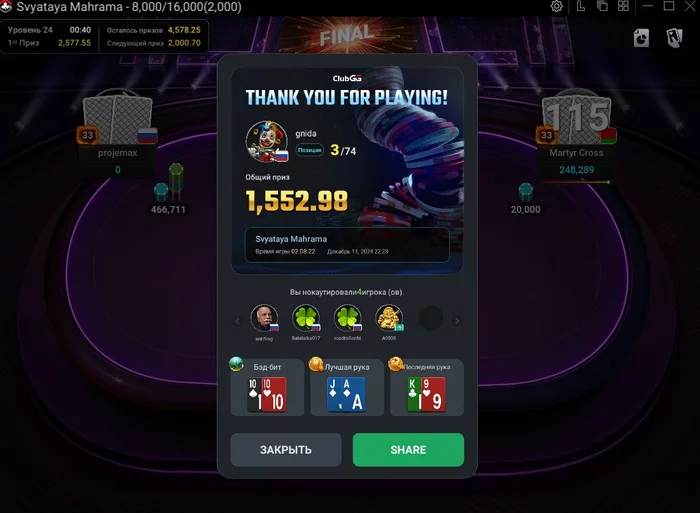Show next knocked-out players with right arrow
Viewport: 700px width, 513px height.
tap(457, 321)
